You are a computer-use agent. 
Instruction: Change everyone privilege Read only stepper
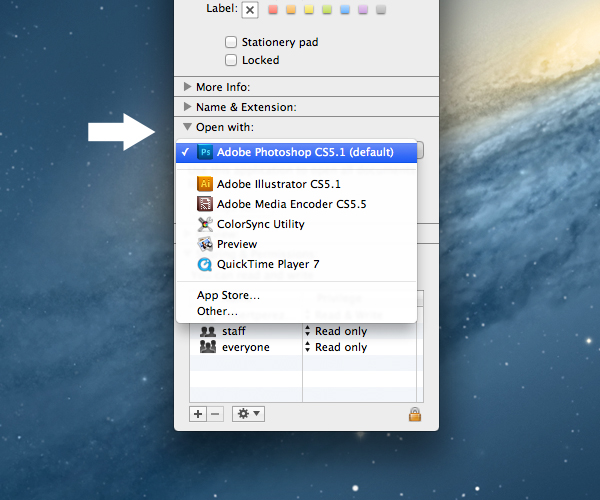307,347
